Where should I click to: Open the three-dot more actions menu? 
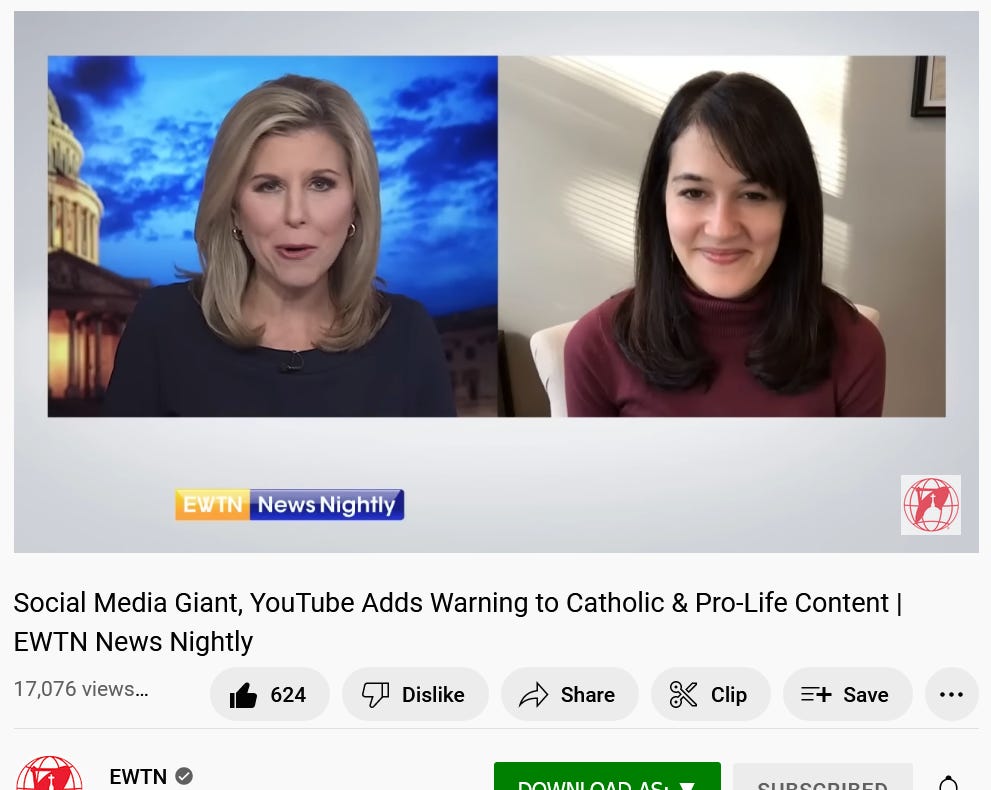(x=951, y=694)
